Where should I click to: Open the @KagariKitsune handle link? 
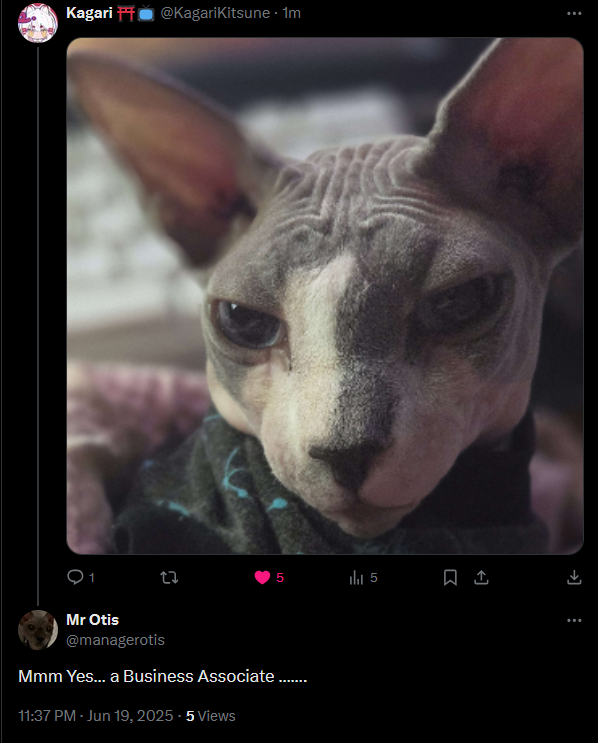click(x=215, y=13)
